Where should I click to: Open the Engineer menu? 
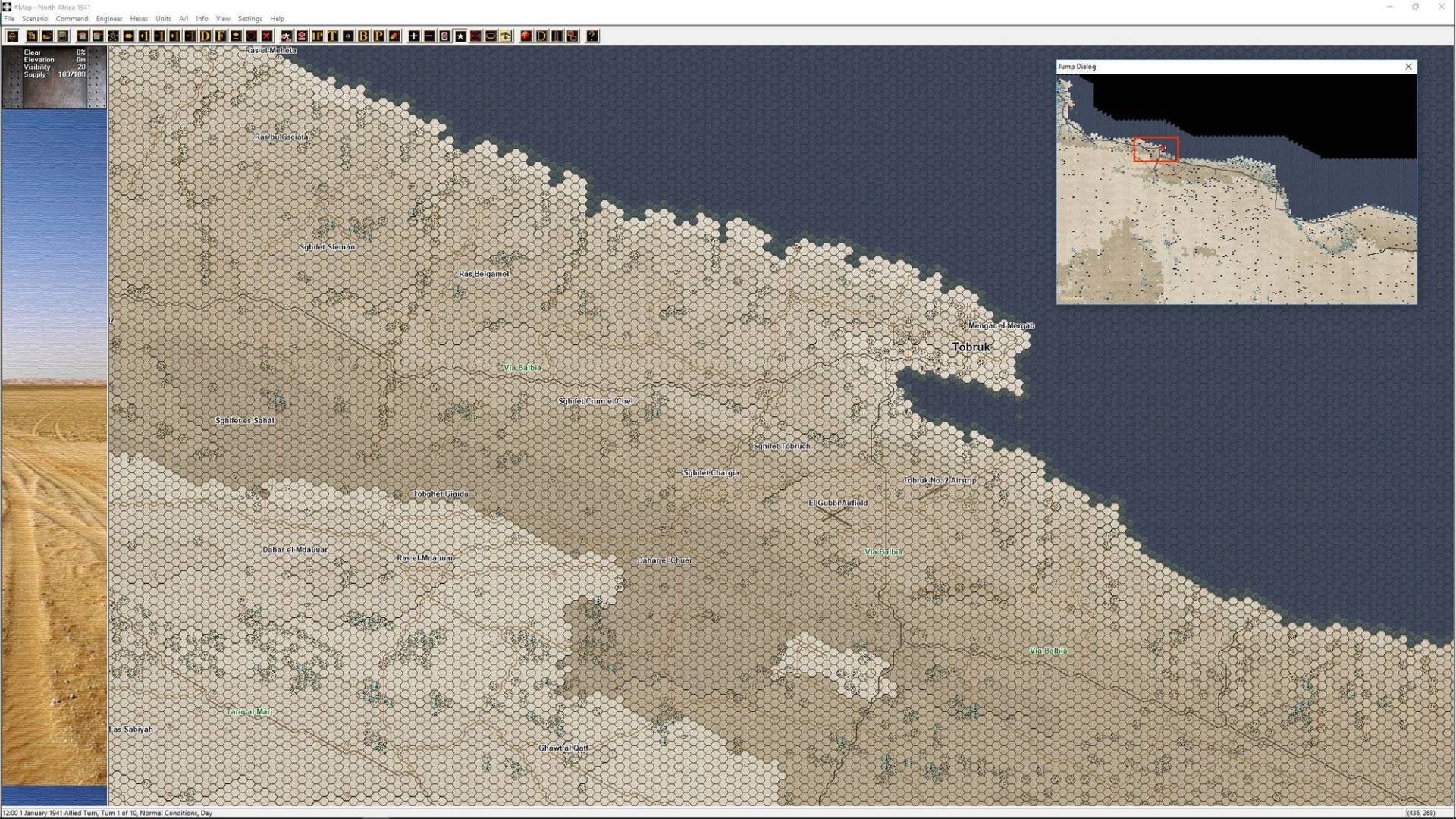tap(108, 18)
